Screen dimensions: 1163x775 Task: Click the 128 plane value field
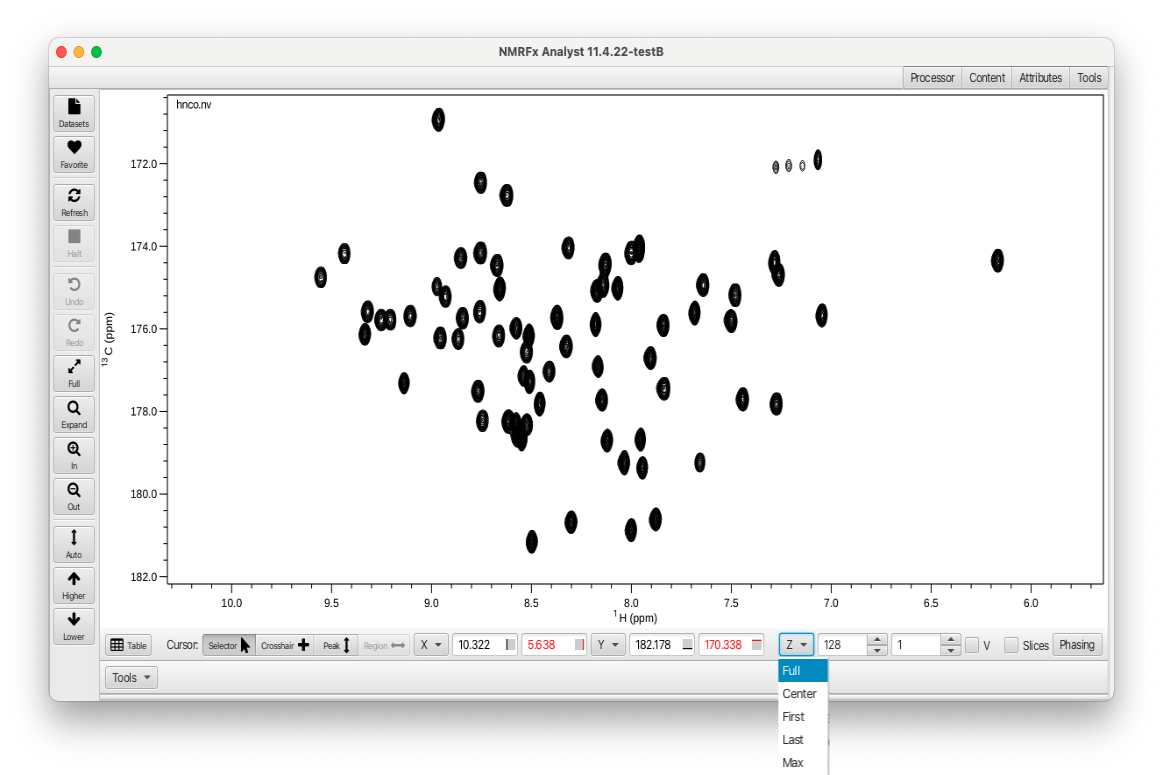(842, 646)
